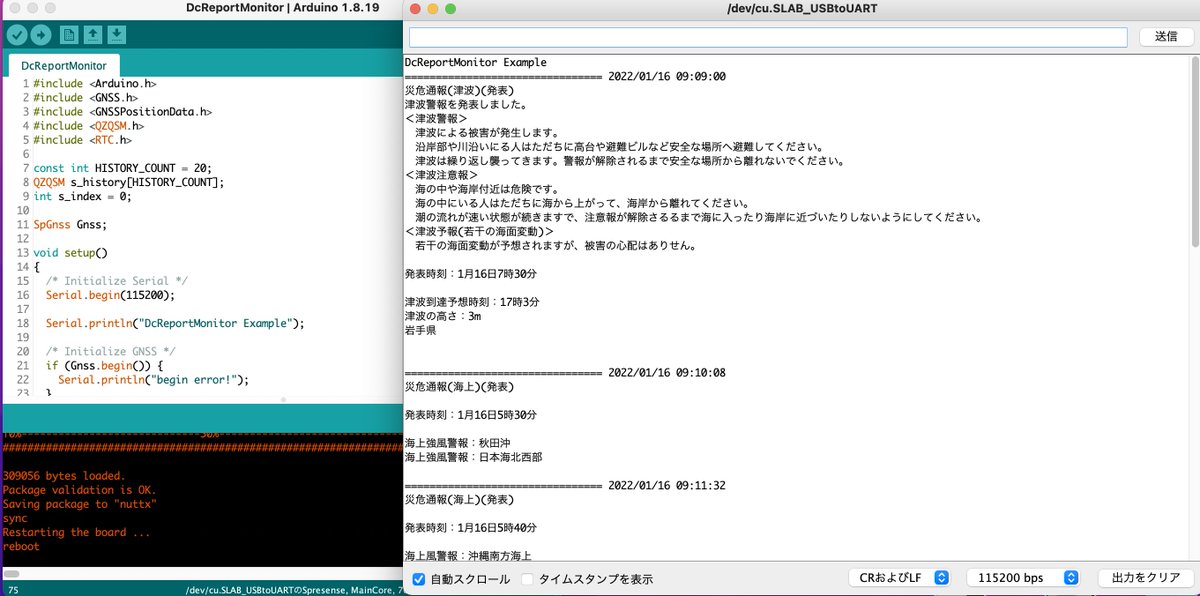
Task: Click the 'void setup()' code line
Action: point(70,253)
